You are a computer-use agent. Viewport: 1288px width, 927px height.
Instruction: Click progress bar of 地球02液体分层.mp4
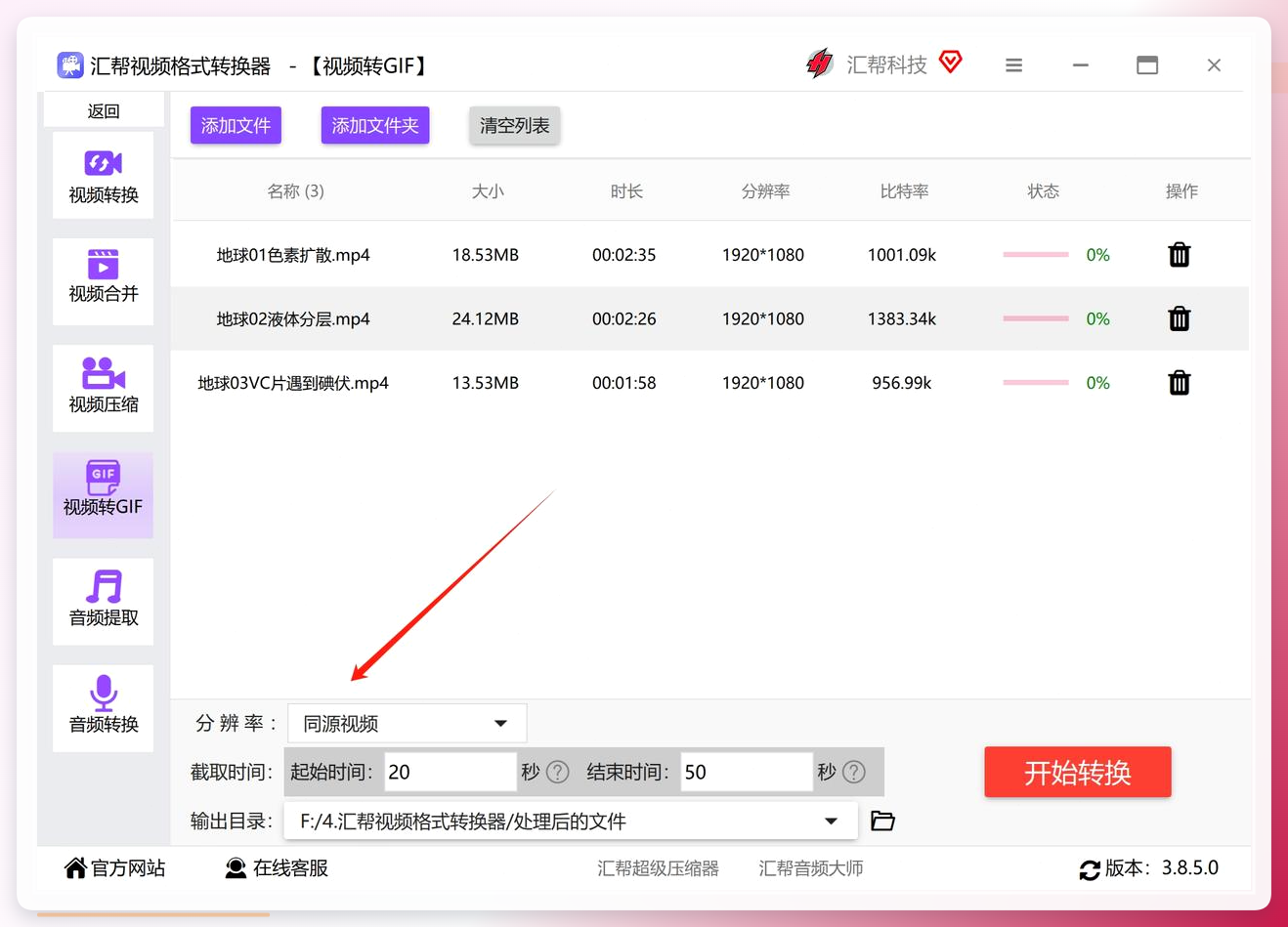click(1036, 318)
